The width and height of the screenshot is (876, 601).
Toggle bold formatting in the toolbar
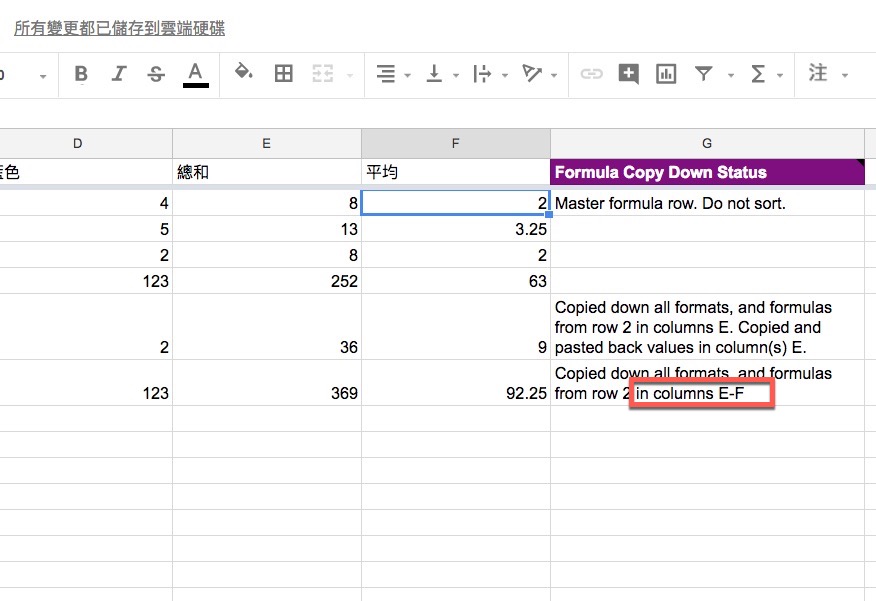[x=81, y=74]
